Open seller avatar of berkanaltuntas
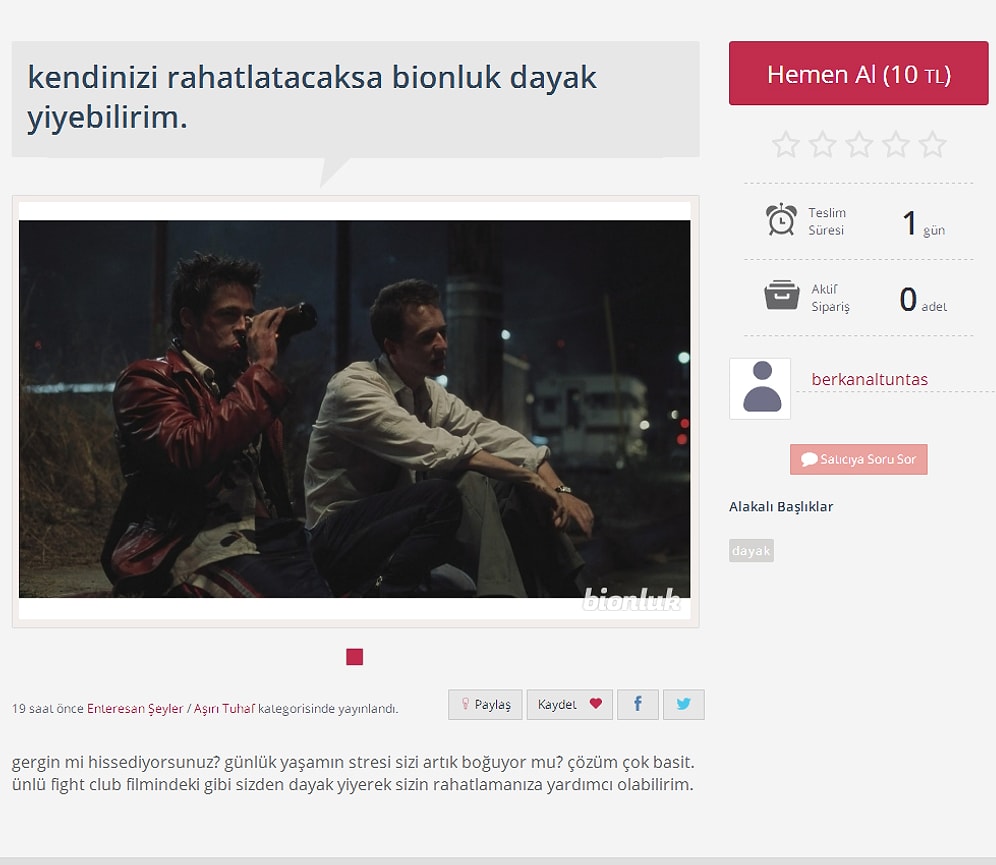The height and width of the screenshot is (865, 996). [x=760, y=388]
